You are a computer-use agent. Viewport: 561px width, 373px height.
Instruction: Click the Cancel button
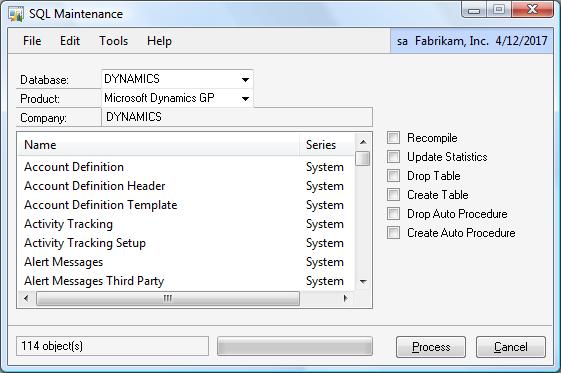tap(511, 347)
